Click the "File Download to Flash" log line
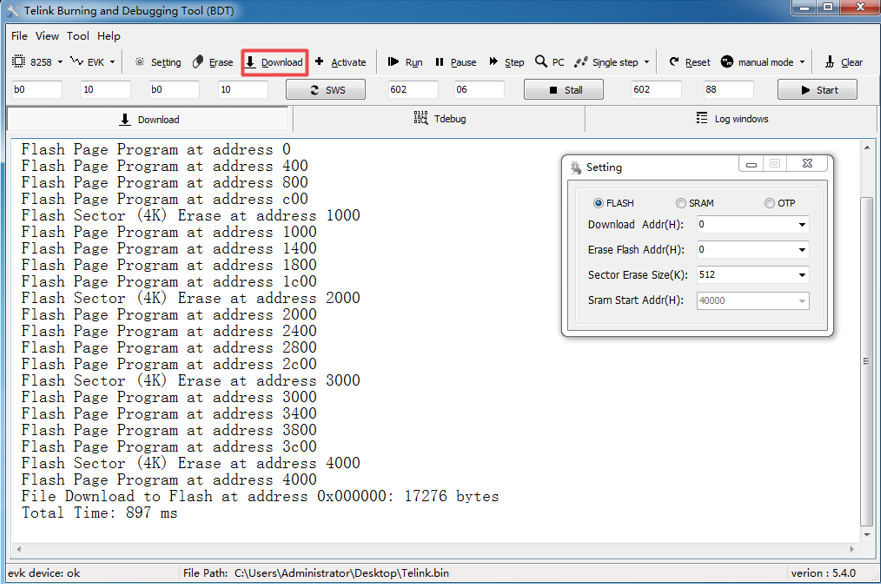 click(x=260, y=496)
